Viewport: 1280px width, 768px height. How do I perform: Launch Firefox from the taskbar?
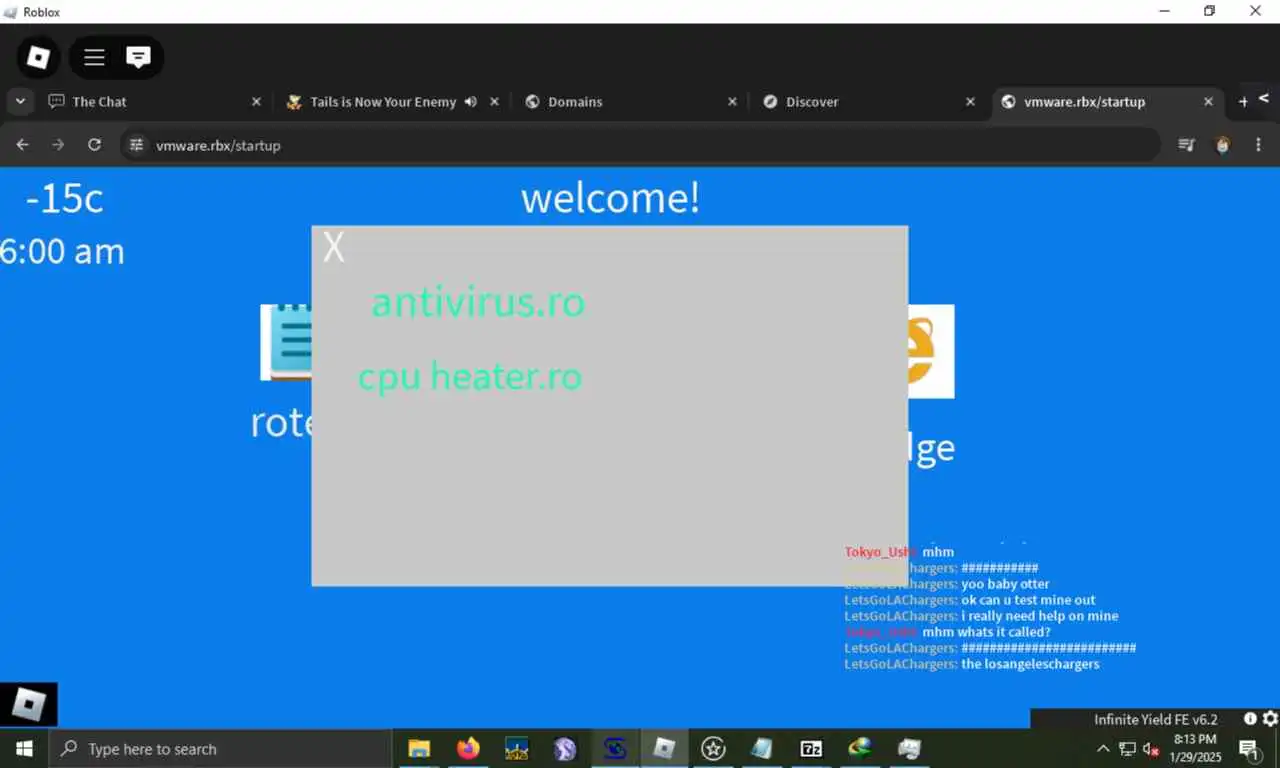(467, 748)
